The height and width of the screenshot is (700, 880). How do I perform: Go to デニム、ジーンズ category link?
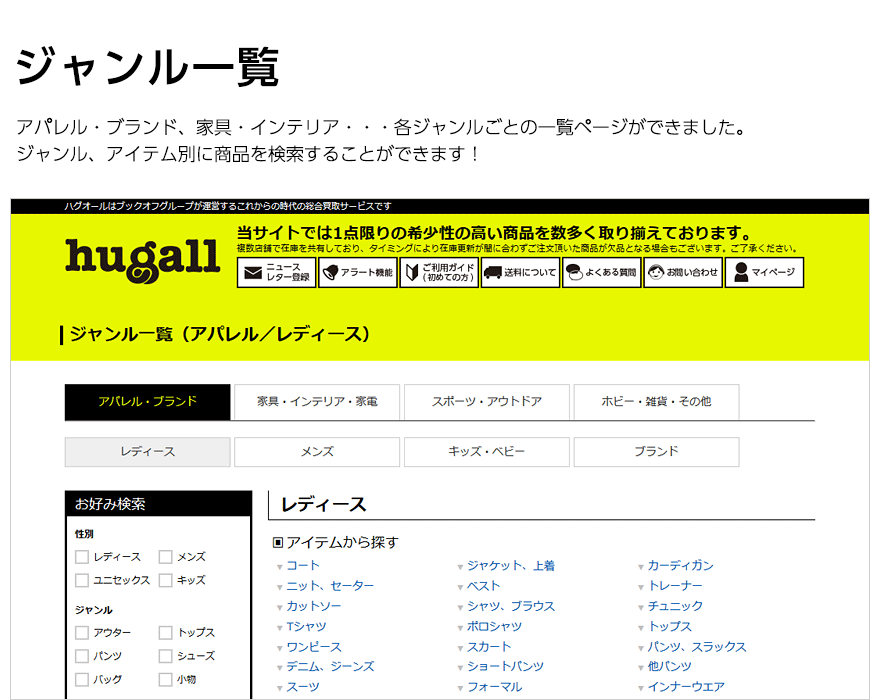pos(330,666)
